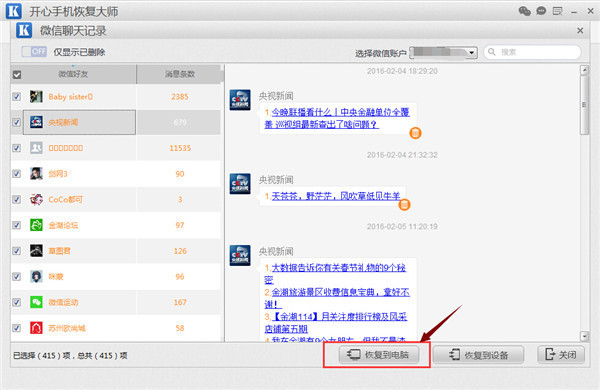Click the red 苏州欧尚城 icon

pyautogui.click(x=36, y=328)
